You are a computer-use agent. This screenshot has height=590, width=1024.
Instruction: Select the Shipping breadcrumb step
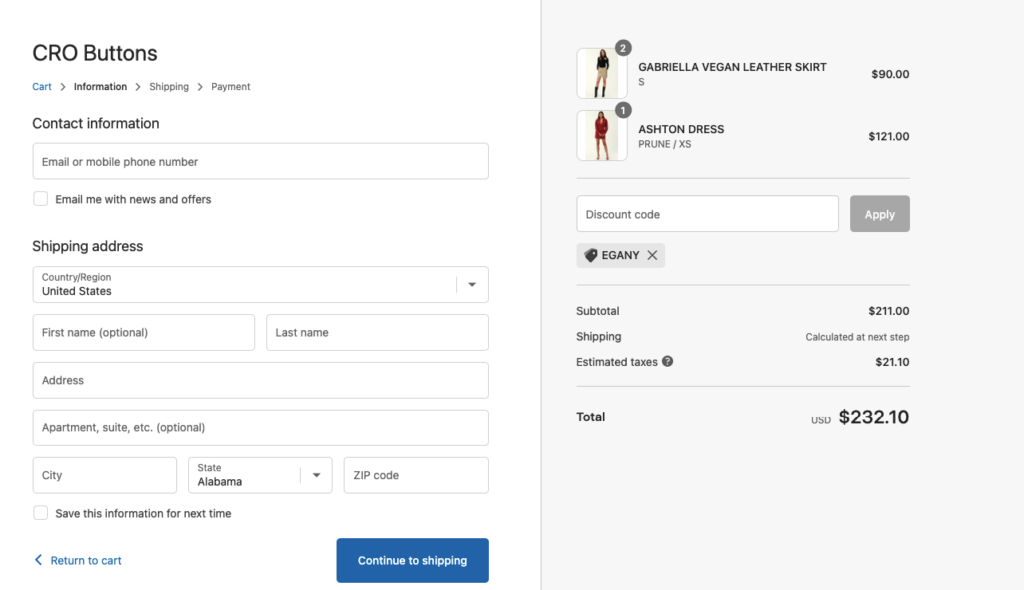pyautogui.click(x=168, y=86)
